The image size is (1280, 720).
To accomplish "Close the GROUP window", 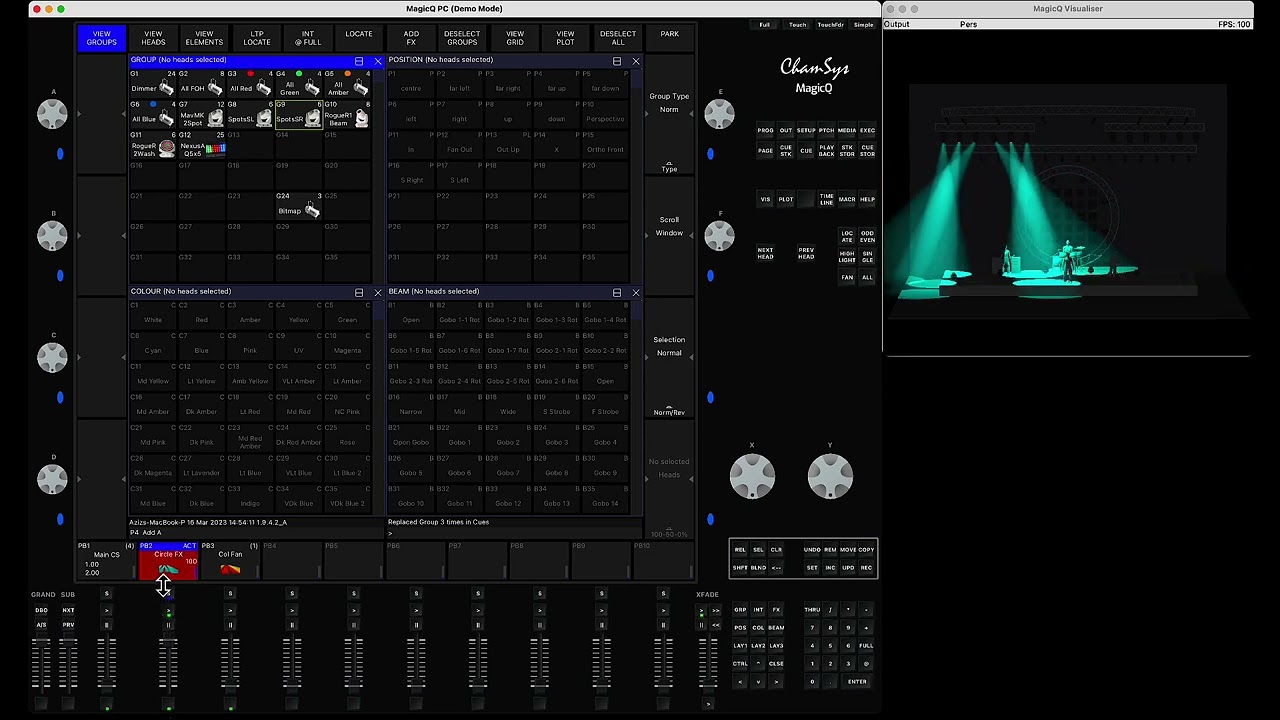I will click(x=377, y=61).
